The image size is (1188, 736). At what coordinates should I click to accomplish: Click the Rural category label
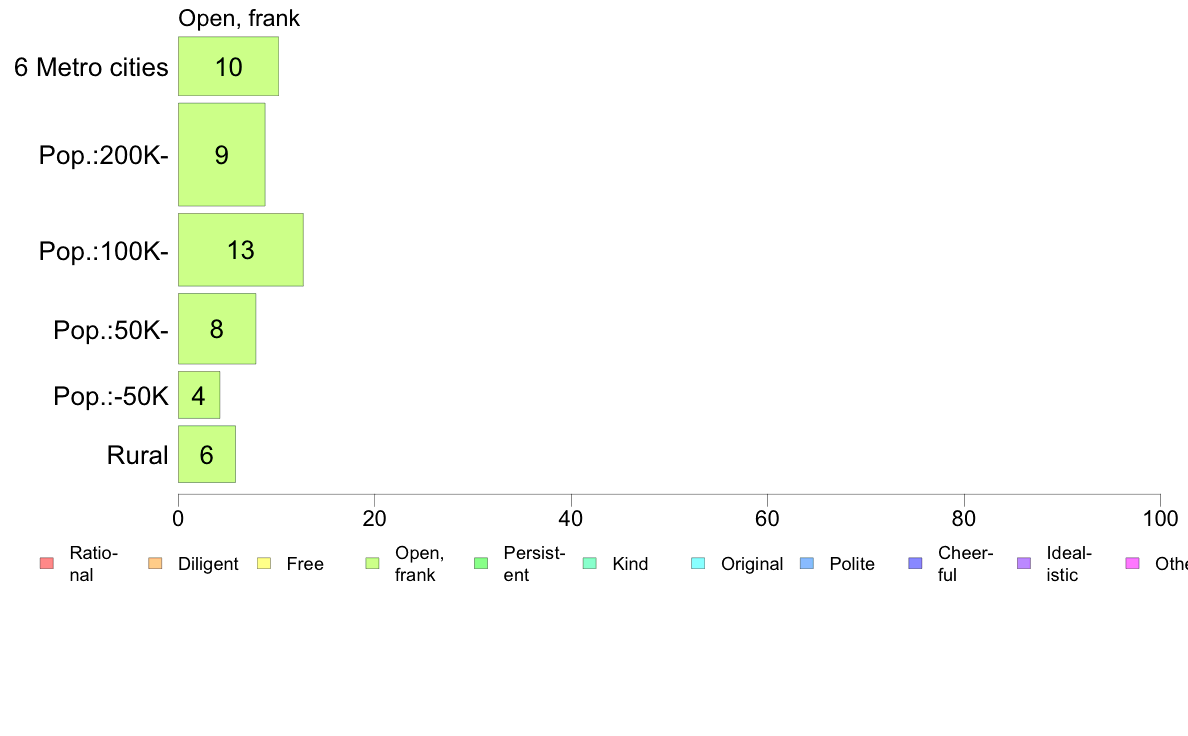[137, 455]
